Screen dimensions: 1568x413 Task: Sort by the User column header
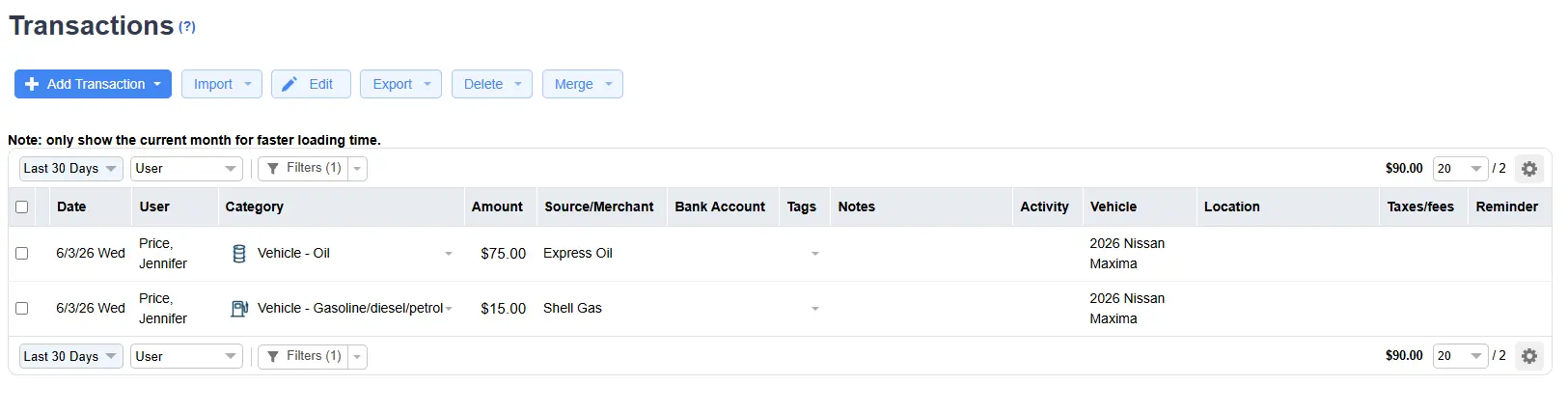[x=154, y=206]
